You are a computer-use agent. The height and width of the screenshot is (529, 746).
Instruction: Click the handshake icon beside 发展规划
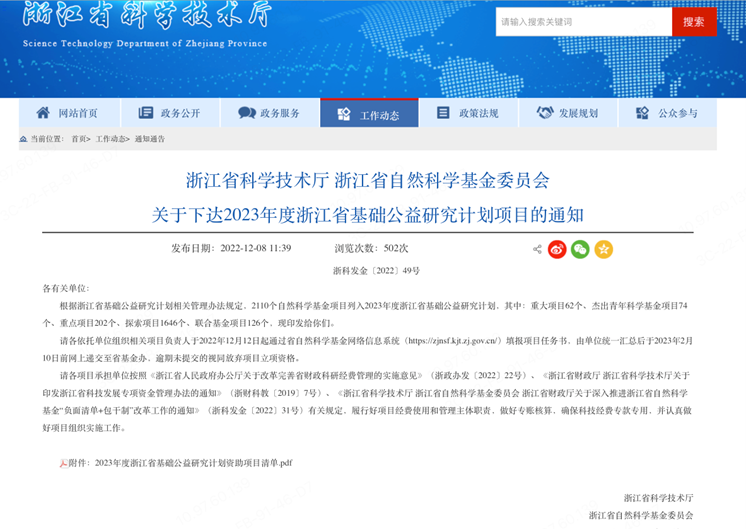[x=545, y=113]
